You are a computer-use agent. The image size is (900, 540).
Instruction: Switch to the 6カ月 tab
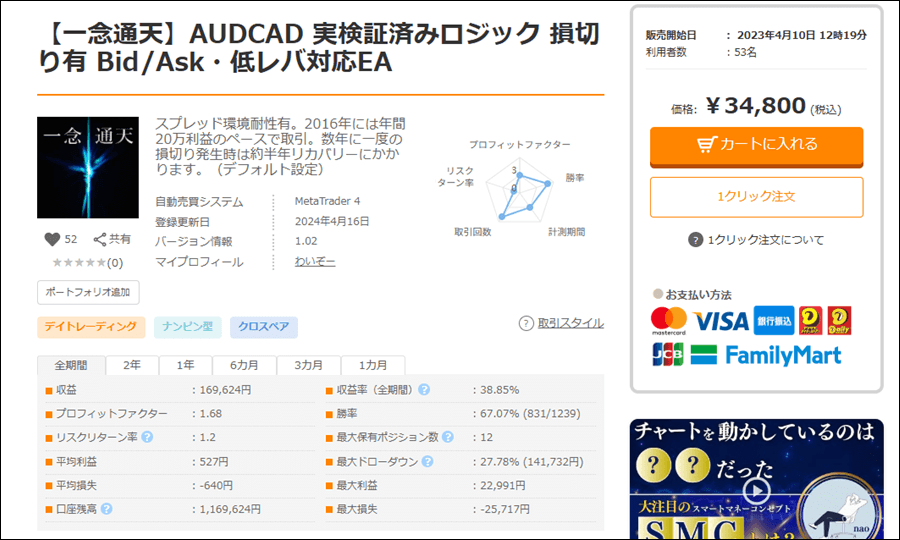(x=244, y=365)
